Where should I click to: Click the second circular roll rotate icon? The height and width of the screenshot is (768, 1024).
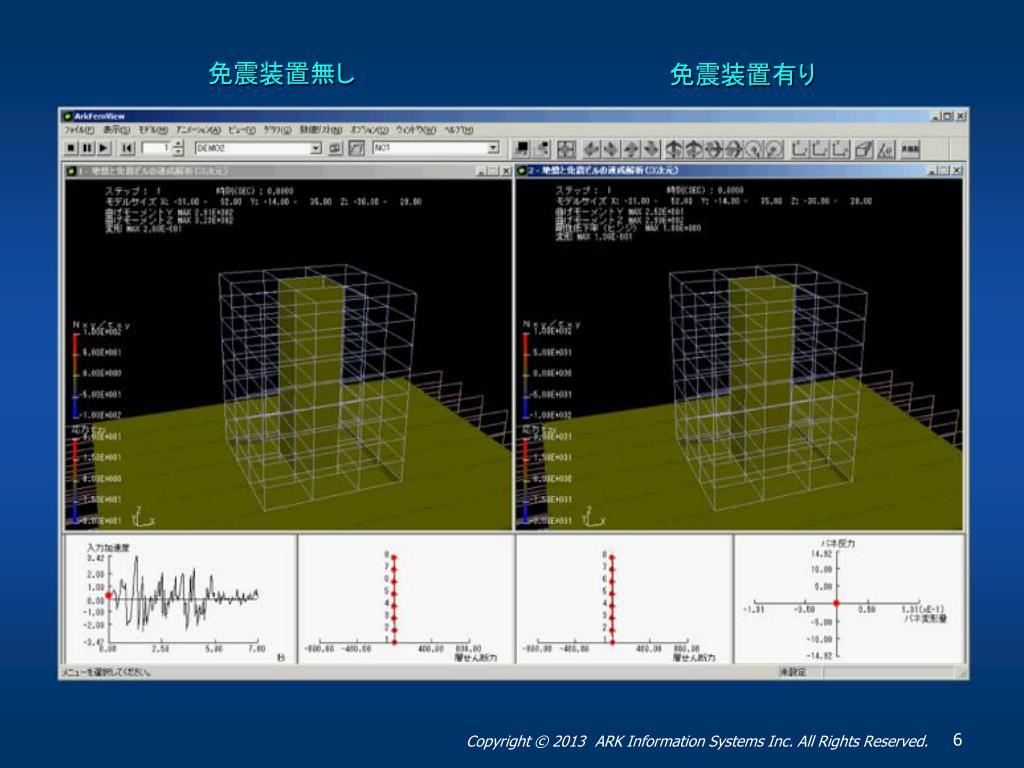pyautogui.click(x=773, y=150)
